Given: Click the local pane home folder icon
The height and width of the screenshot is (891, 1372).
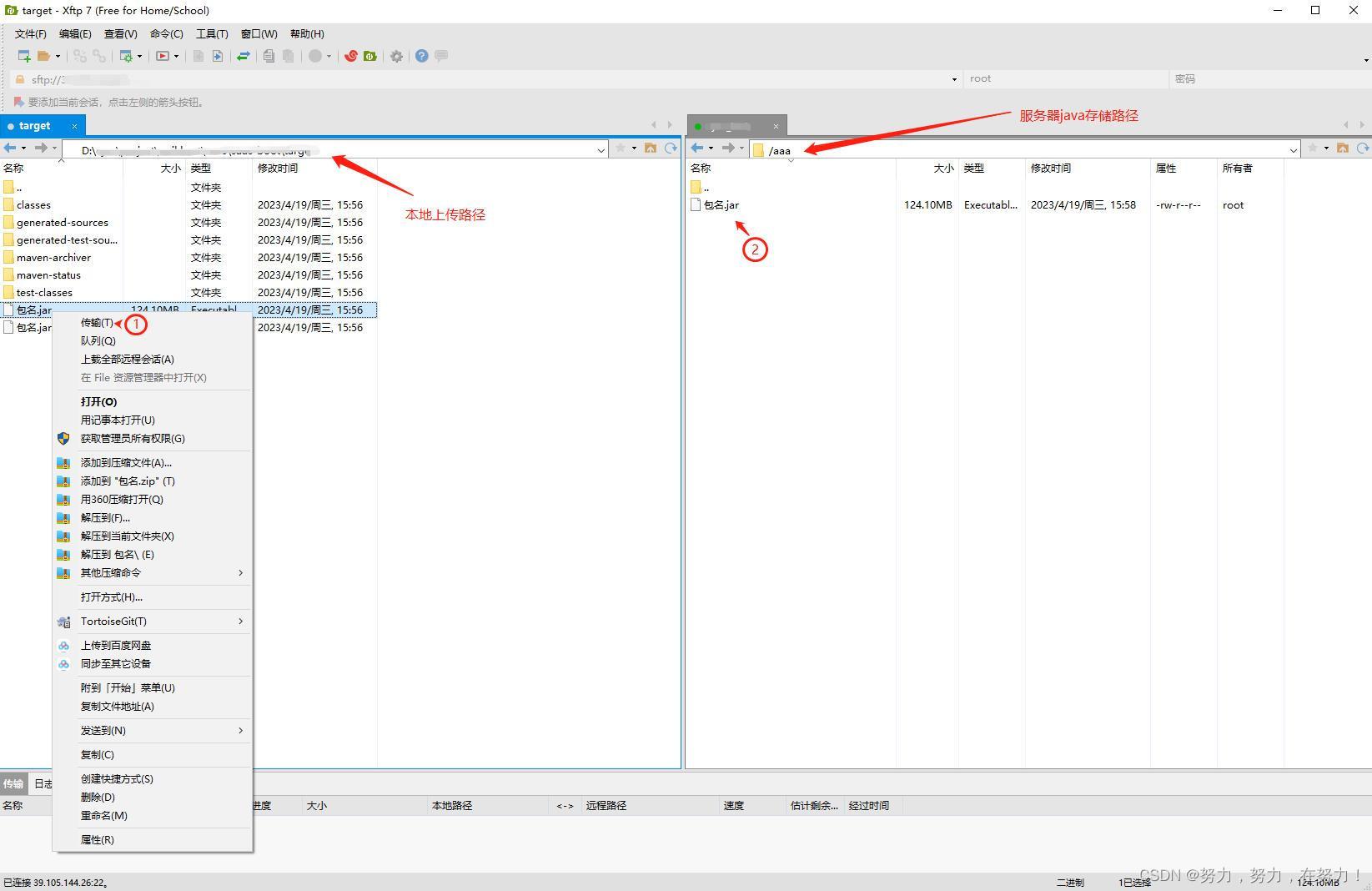Looking at the screenshot, I should tap(651, 148).
